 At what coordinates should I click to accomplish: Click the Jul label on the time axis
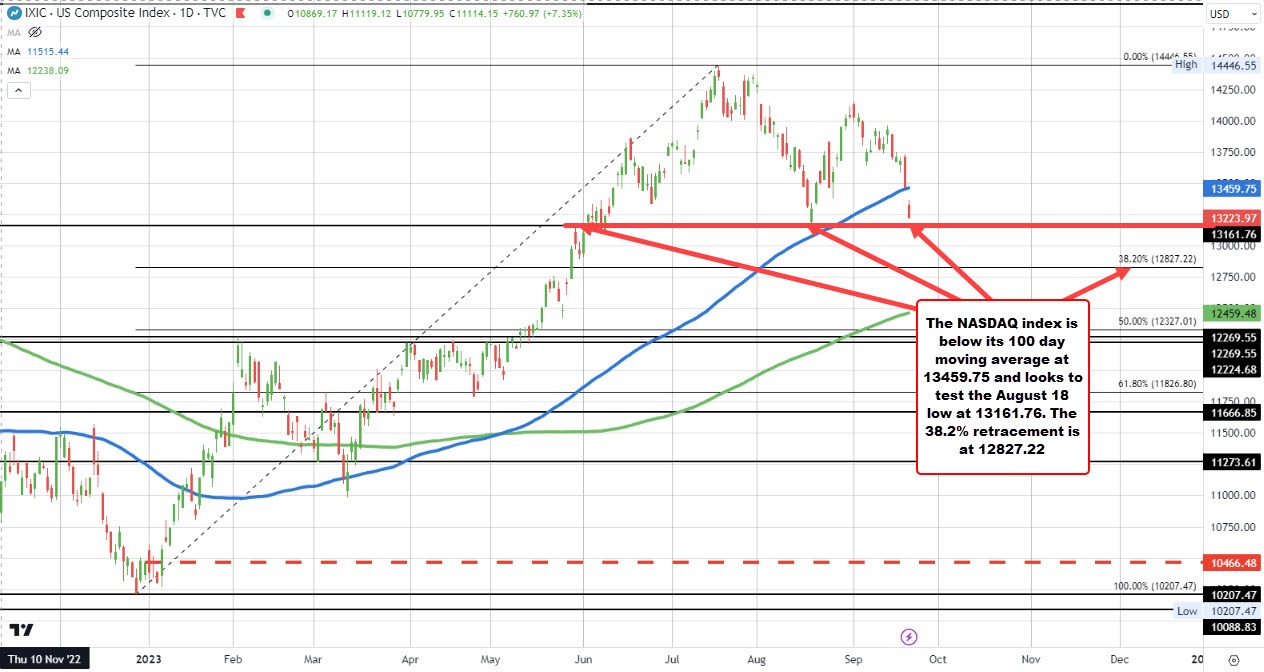pyautogui.click(x=671, y=660)
